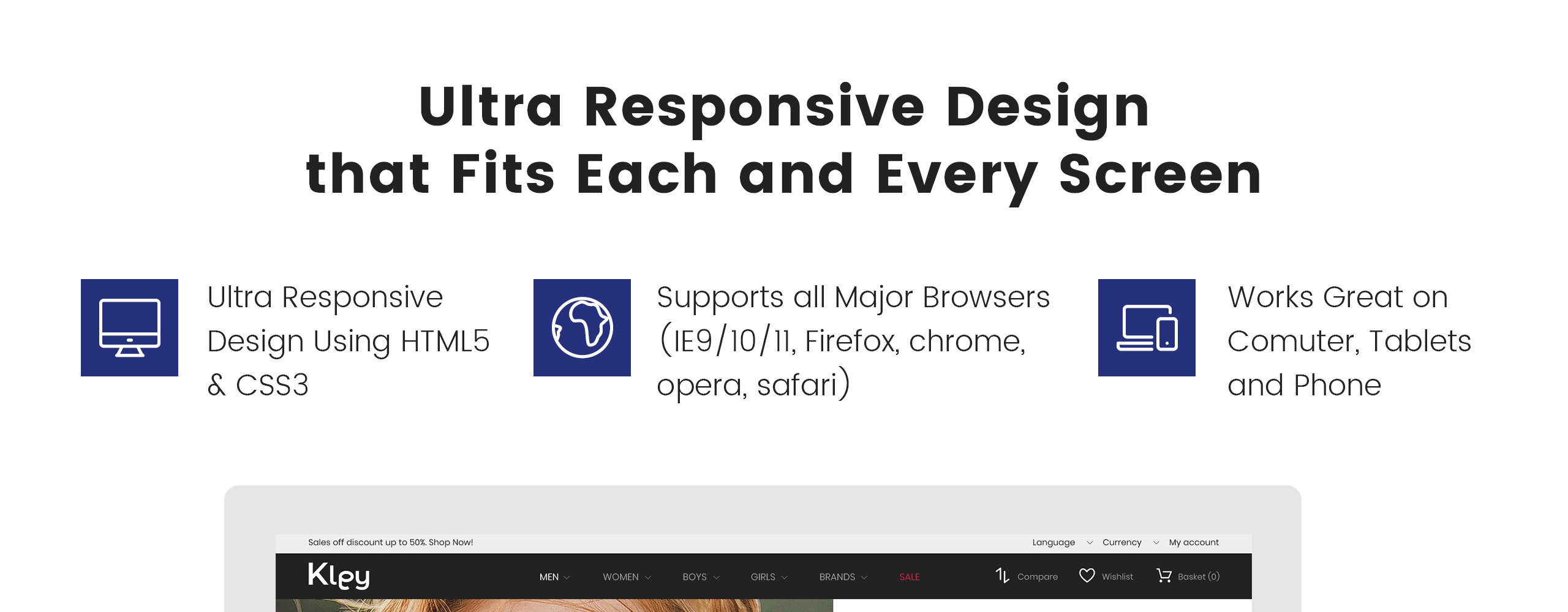Open the WOMEN menu
Viewport: 1568px width, 612px height.
coord(620,577)
